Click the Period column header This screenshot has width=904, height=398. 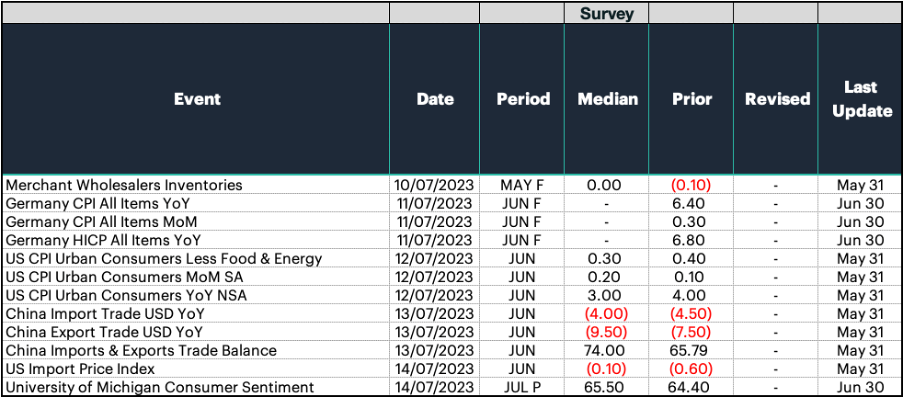523,99
